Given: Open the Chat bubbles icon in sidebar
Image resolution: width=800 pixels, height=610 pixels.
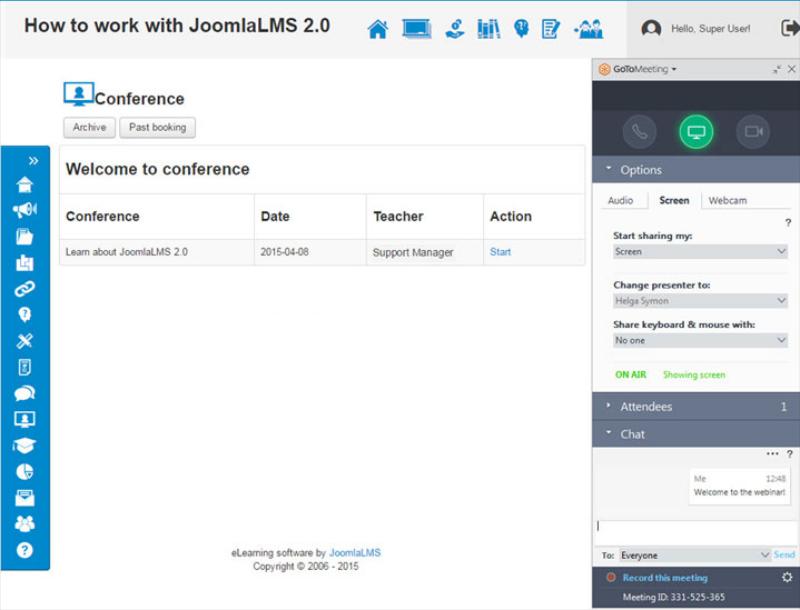Looking at the screenshot, I should click(24, 393).
